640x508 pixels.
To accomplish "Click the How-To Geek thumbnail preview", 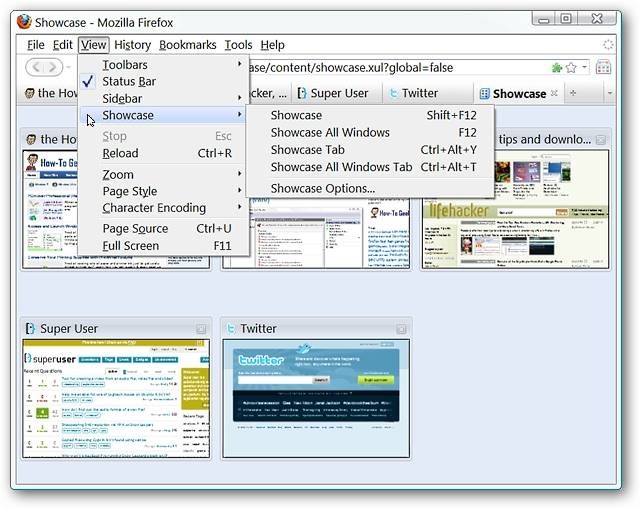I will [50, 209].
